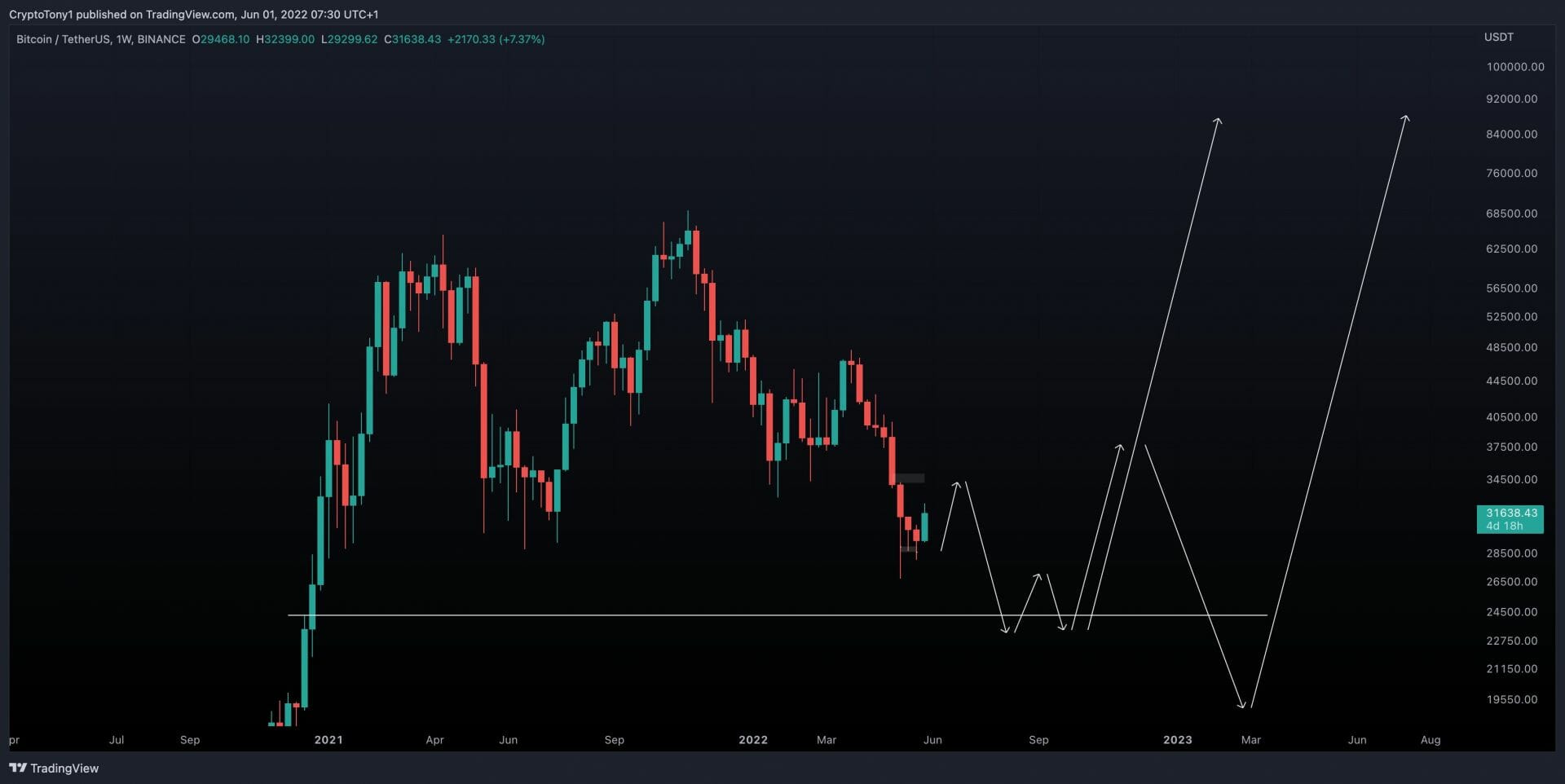This screenshot has width=1565, height=784.
Task: Click the open price value O29468.10
Action: point(221,39)
